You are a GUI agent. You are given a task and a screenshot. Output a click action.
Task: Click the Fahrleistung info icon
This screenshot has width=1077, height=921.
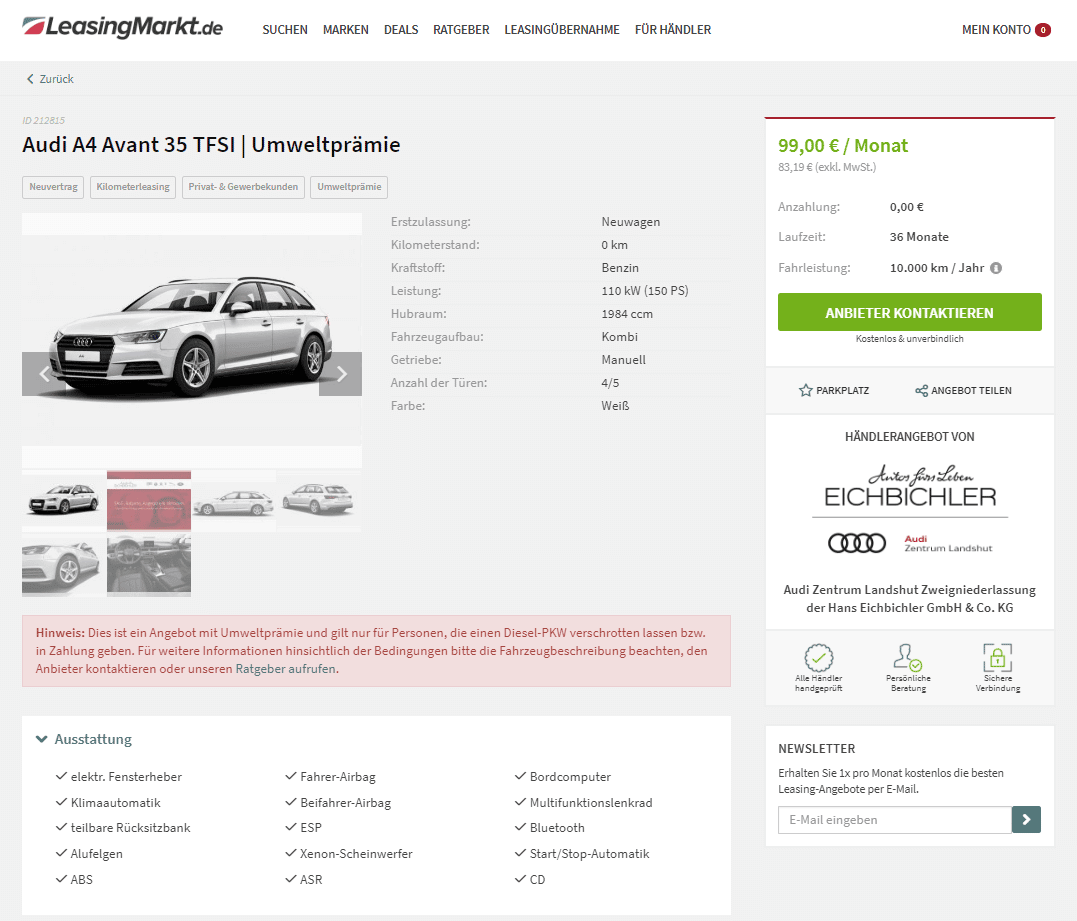[996, 268]
